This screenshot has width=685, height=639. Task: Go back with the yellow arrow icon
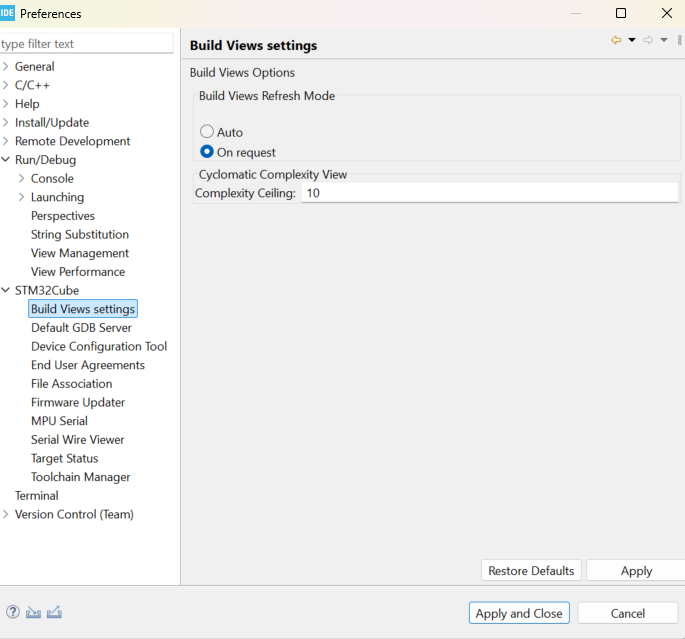tap(616, 40)
